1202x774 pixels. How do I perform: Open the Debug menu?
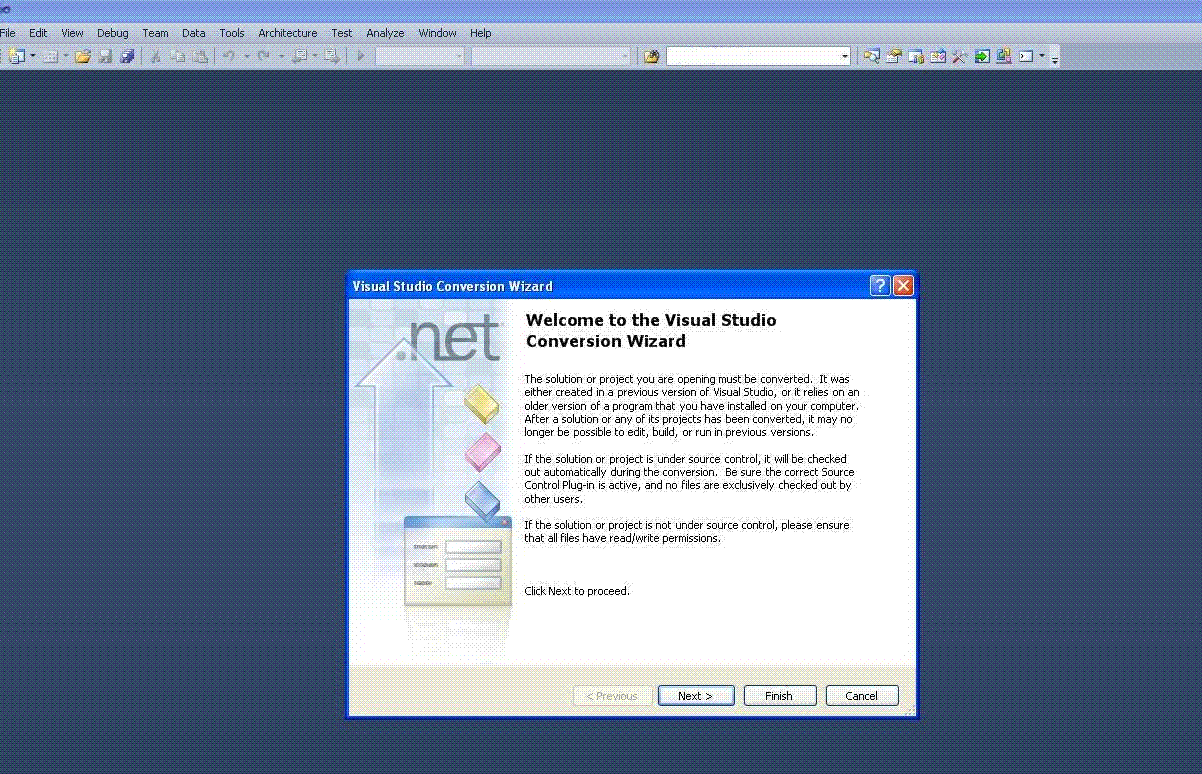pos(113,33)
